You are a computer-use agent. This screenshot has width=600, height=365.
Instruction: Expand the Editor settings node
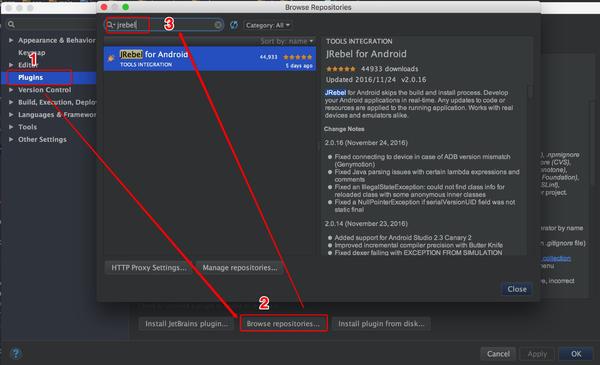pos(11,65)
